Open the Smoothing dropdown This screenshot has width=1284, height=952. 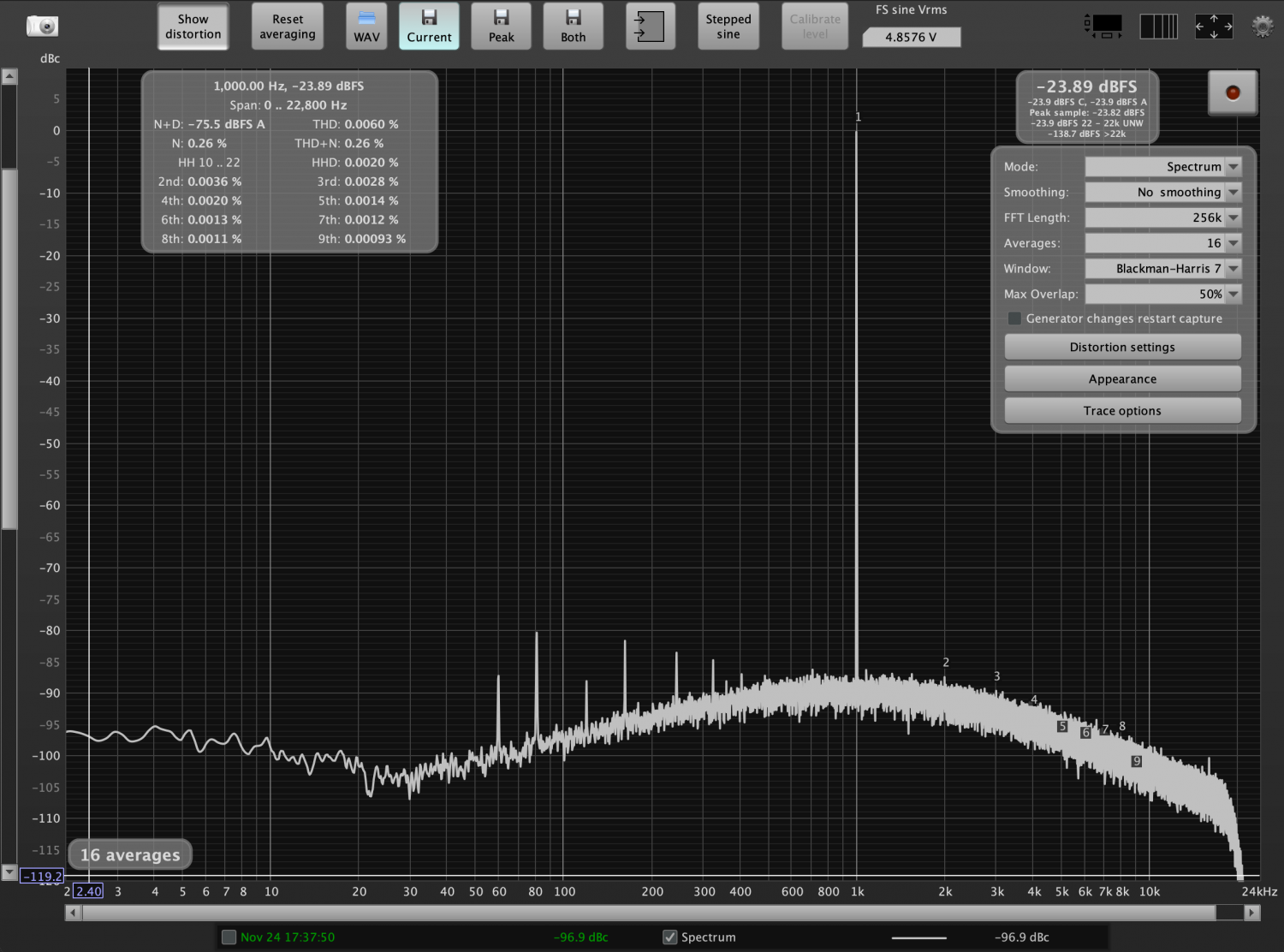(x=1162, y=192)
